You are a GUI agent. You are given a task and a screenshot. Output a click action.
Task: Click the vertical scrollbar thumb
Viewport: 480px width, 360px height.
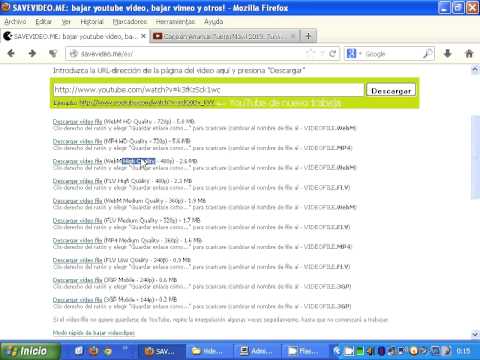[x=475, y=157]
